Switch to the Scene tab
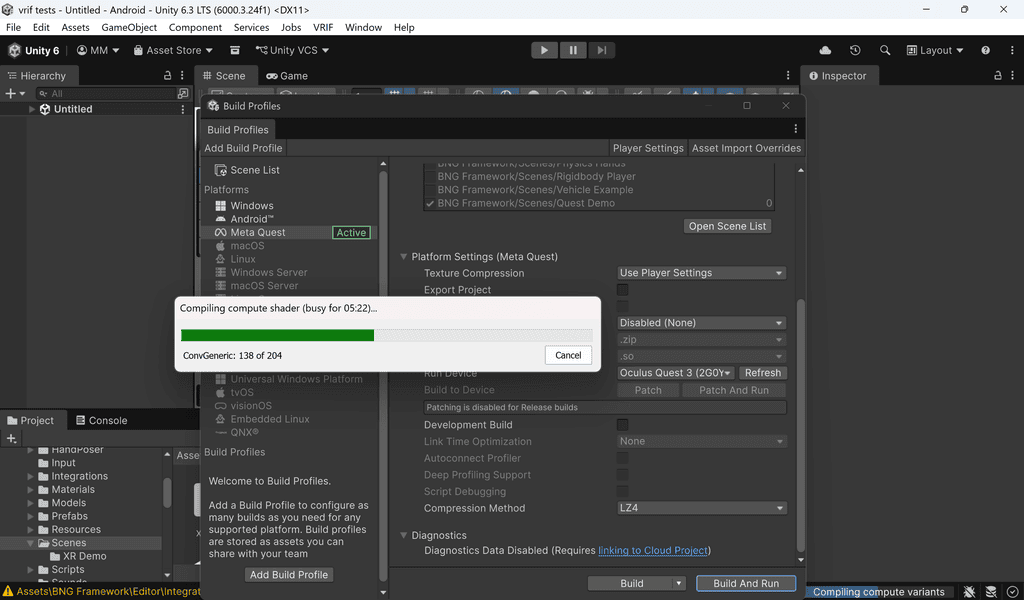 tap(224, 76)
